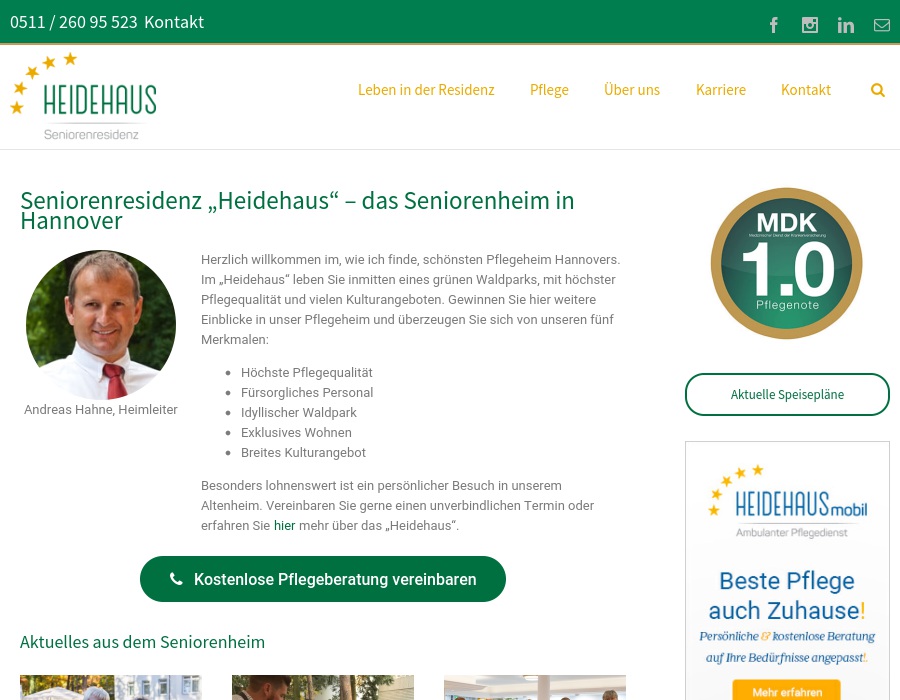Image resolution: width=900 pixels, height=700 pixels.
Task: Go to the Karriere page
Action: click(x=721, y=90)
